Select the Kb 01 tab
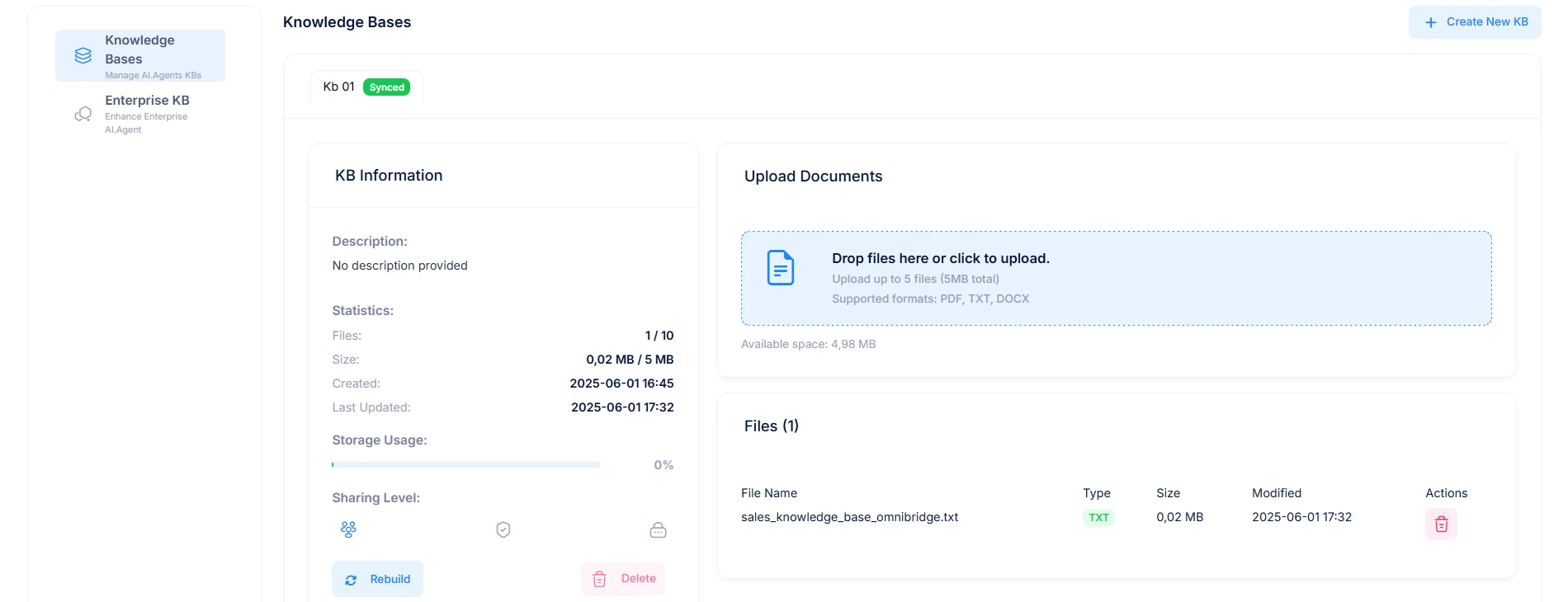Screen dimensions: 1568x602 pos(366,87)
